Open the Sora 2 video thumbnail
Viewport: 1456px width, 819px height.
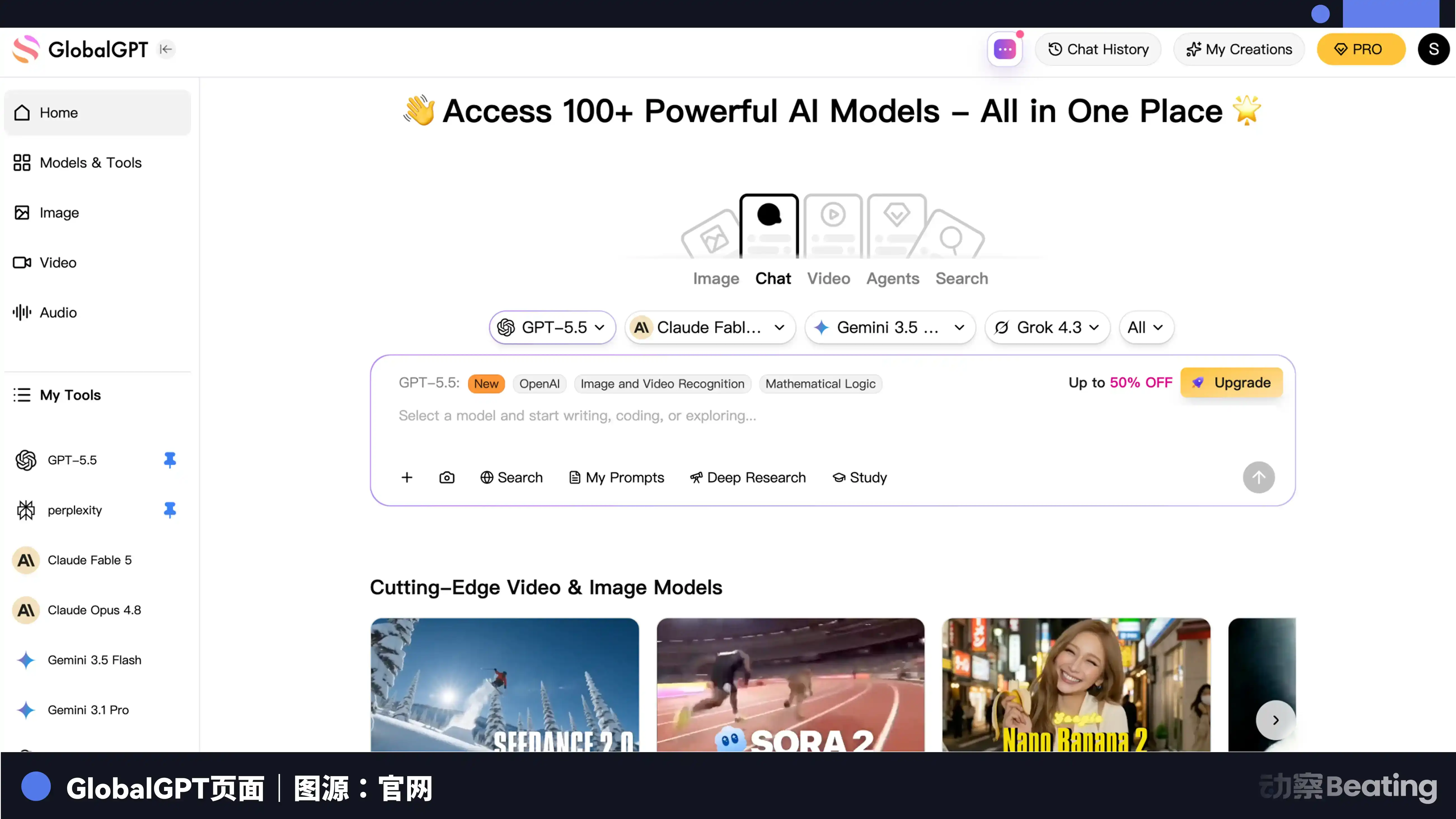790,685
